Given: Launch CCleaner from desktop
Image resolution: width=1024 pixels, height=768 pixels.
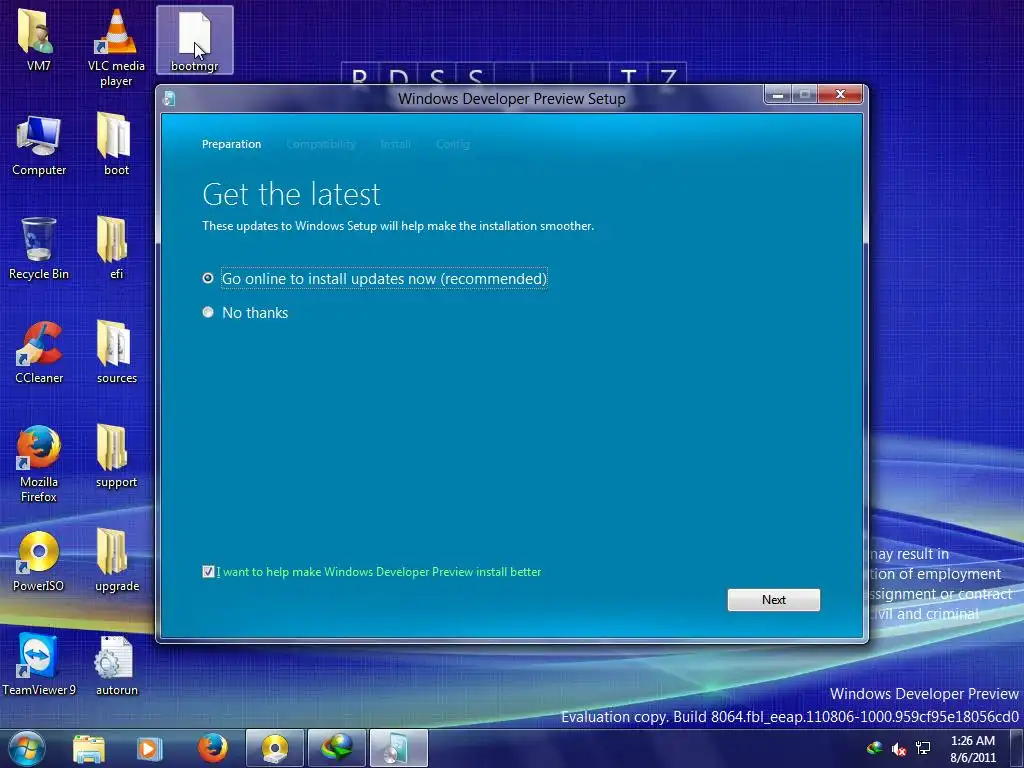Looking at the screenshot, I should [x=39, y=353].
